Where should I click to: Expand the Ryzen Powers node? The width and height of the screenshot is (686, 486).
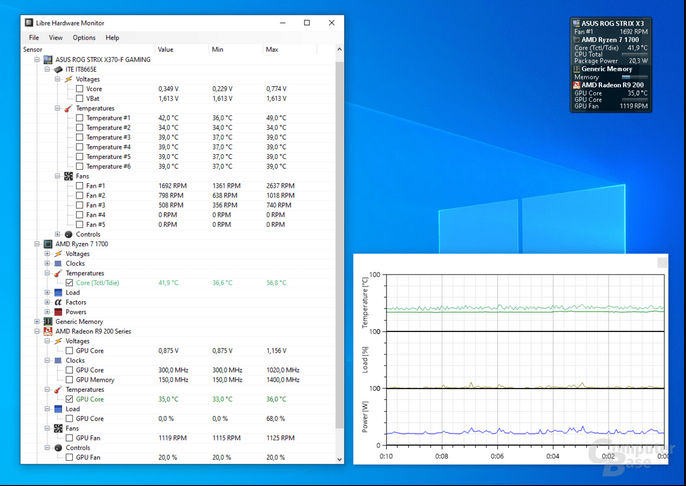click(x=47, y=312)
